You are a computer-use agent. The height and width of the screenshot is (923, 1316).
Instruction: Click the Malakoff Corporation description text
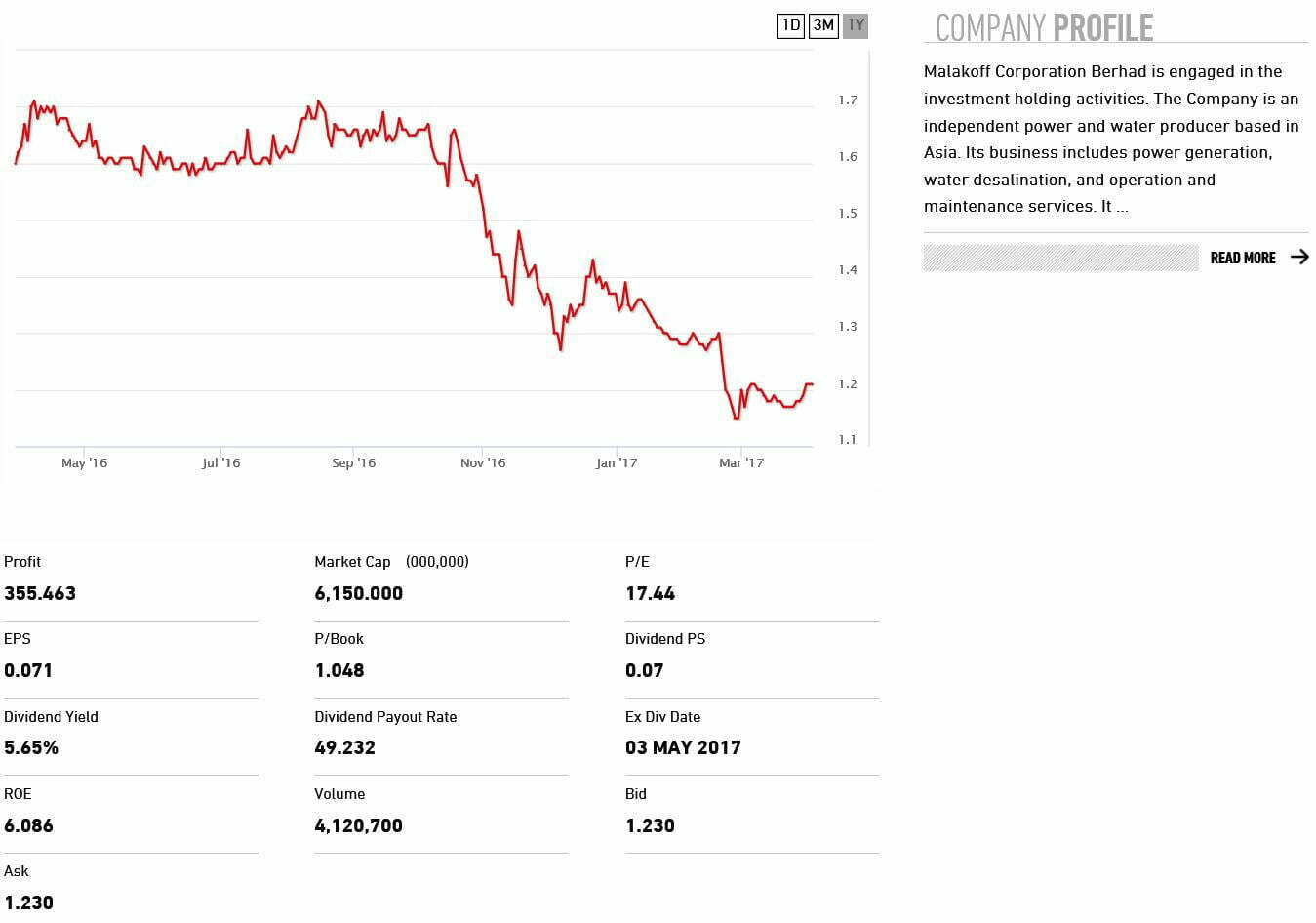point(1111,139)
